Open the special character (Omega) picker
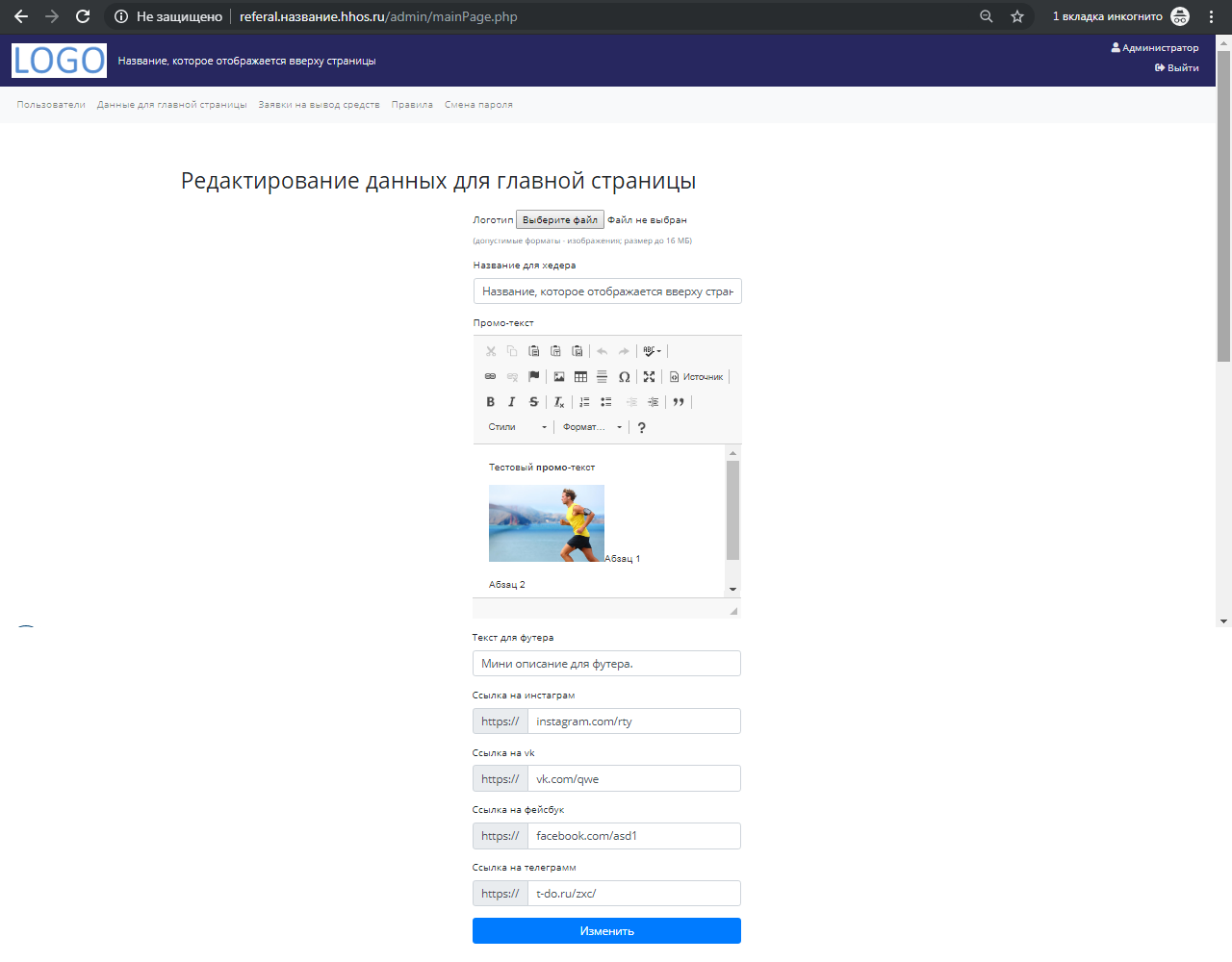This screenshot has height=962, width=1232. [624, 376]
